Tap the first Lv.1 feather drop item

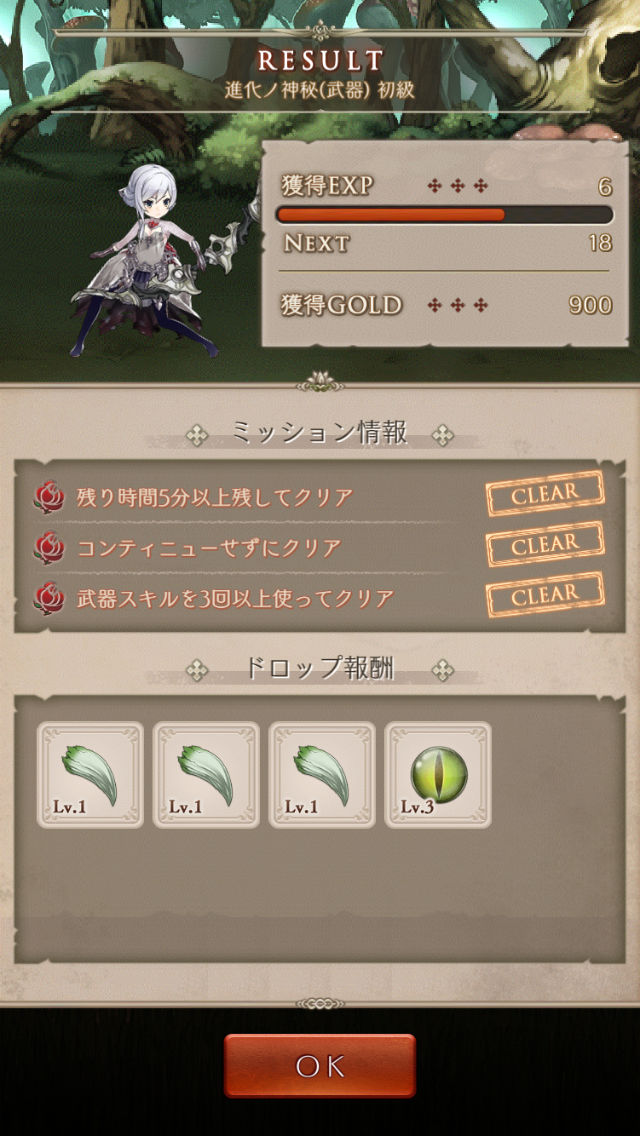90,774
